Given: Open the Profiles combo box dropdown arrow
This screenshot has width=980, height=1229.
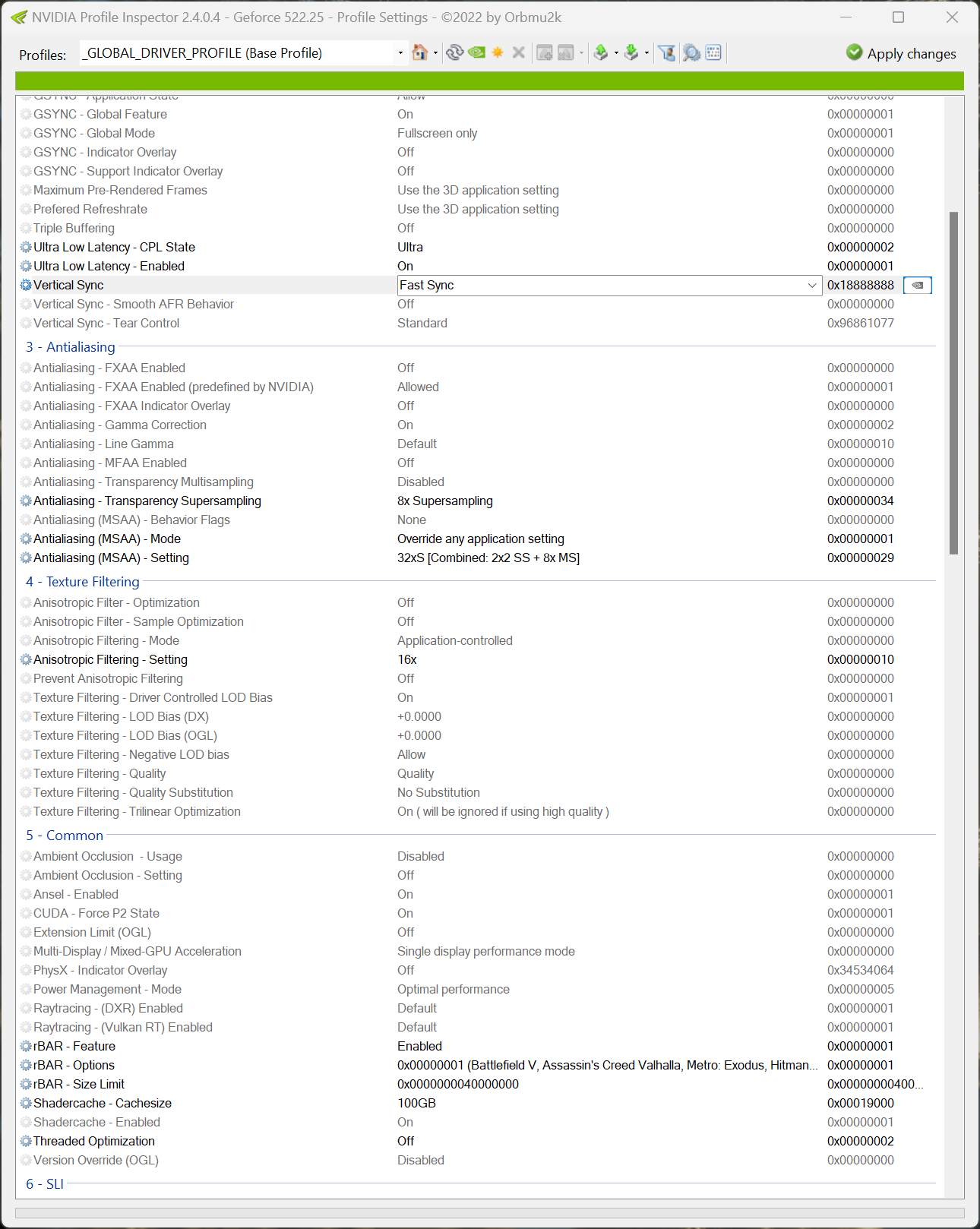Looking at the screenshot, I should point(400,53).
